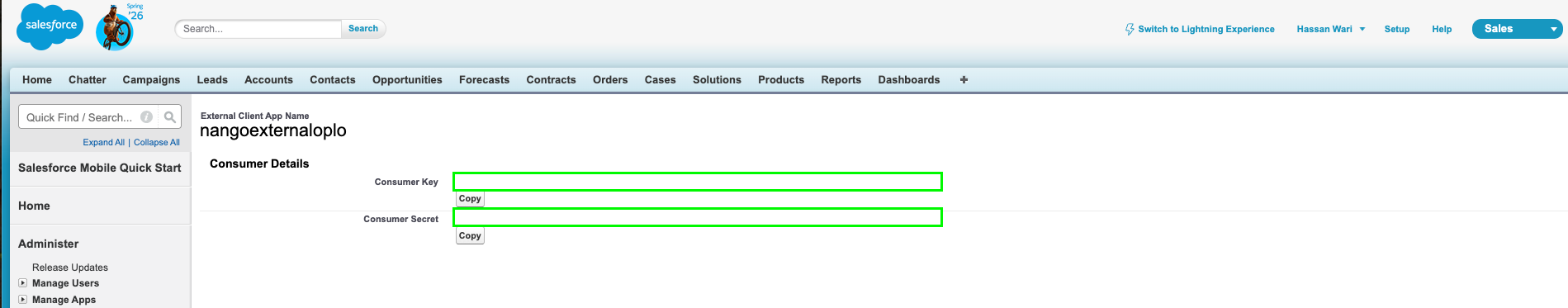Image resolution: width=1568 pixels, height=308 pixels.
Task: Click Switch to Lightning Experience link
Action: point(1206,29)
